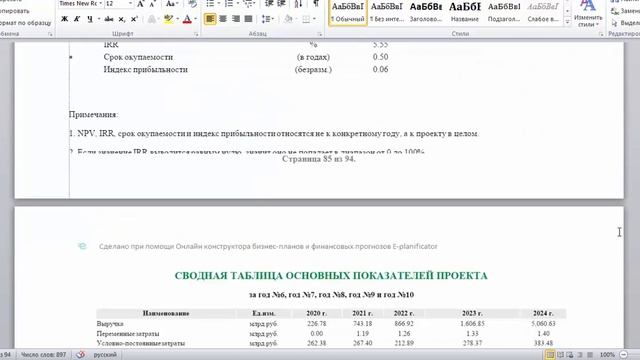Viewport: 640px width, 360px height.
Task: Open highlight color dropdown arrow
Action: coord(177,19)
